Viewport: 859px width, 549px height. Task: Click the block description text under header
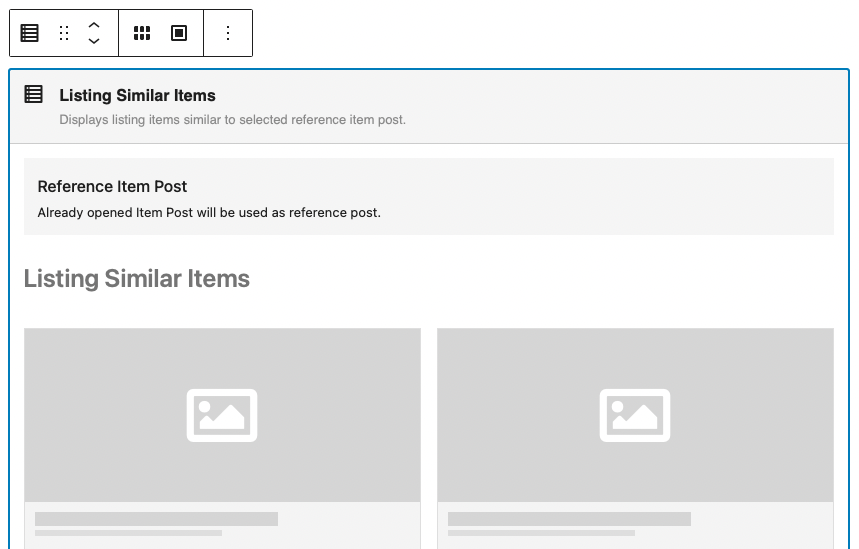(x=232, y=119)
